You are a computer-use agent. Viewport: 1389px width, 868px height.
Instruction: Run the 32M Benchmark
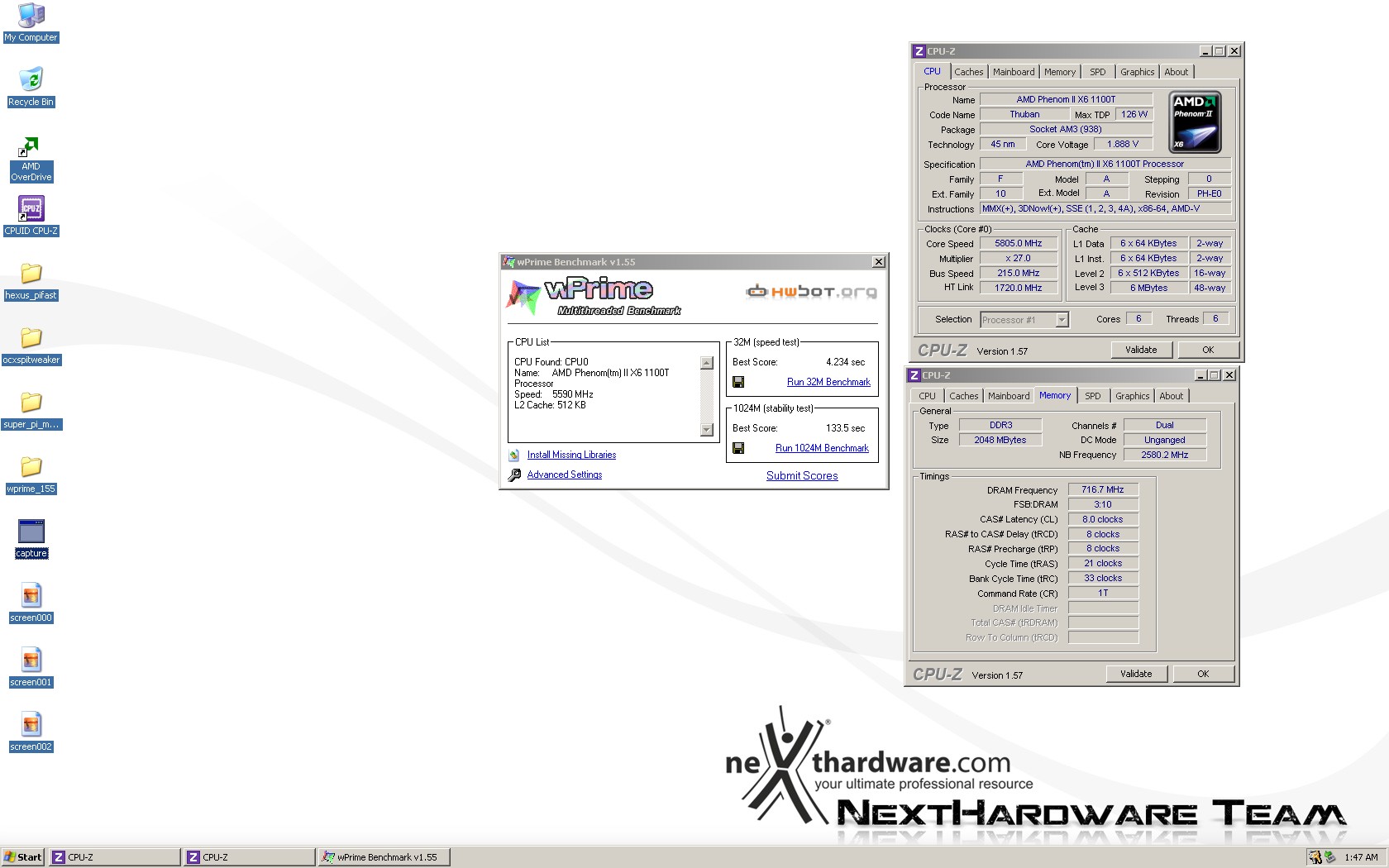pos(828,382)
